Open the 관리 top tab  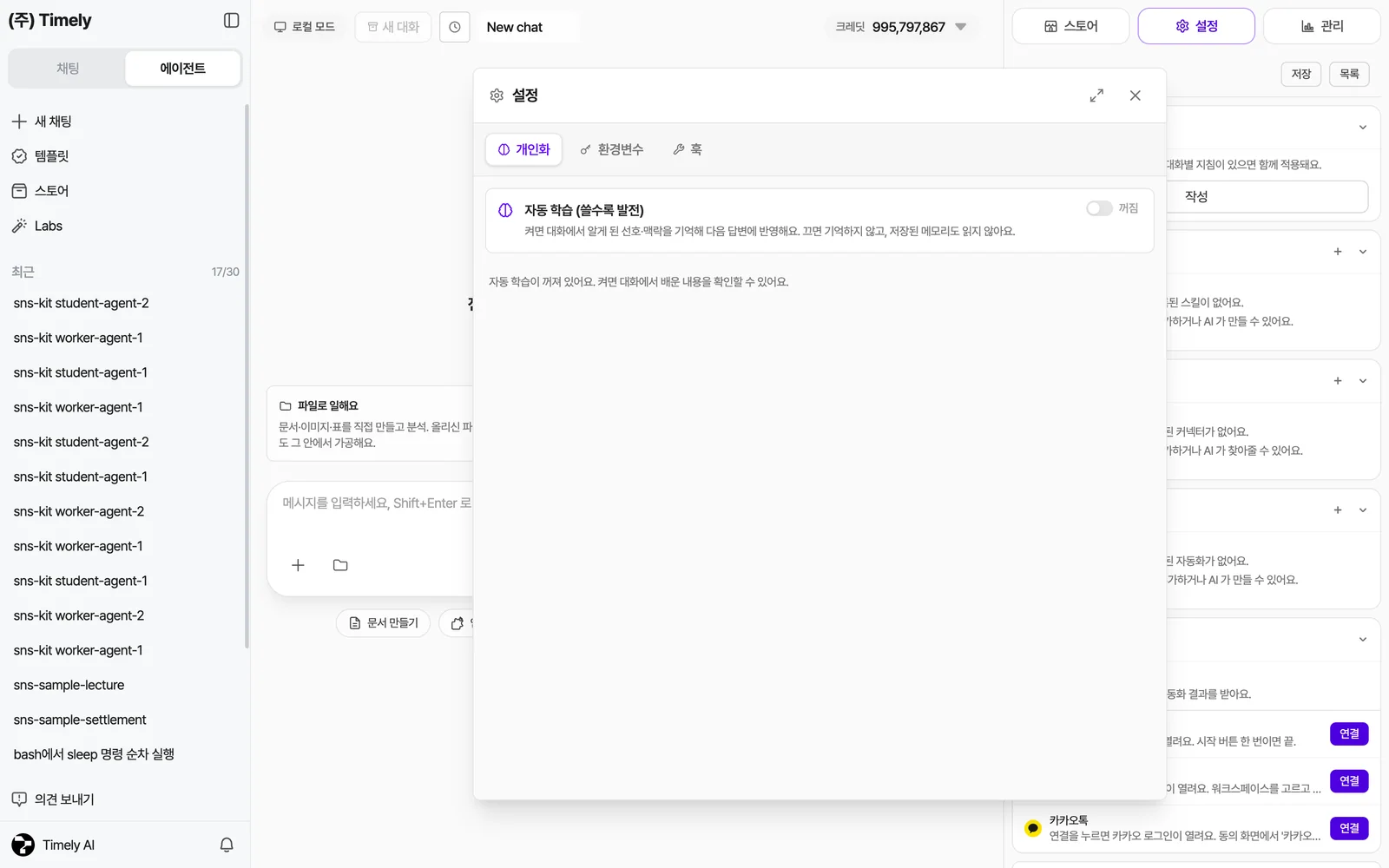pos(1322,26)
